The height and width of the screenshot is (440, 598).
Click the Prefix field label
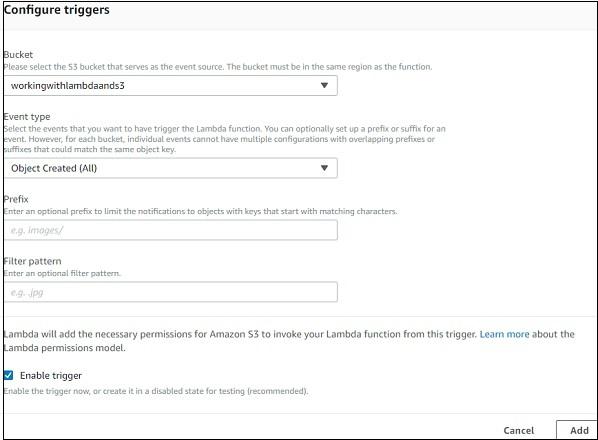pyautogui.click(x=16, y=199)
